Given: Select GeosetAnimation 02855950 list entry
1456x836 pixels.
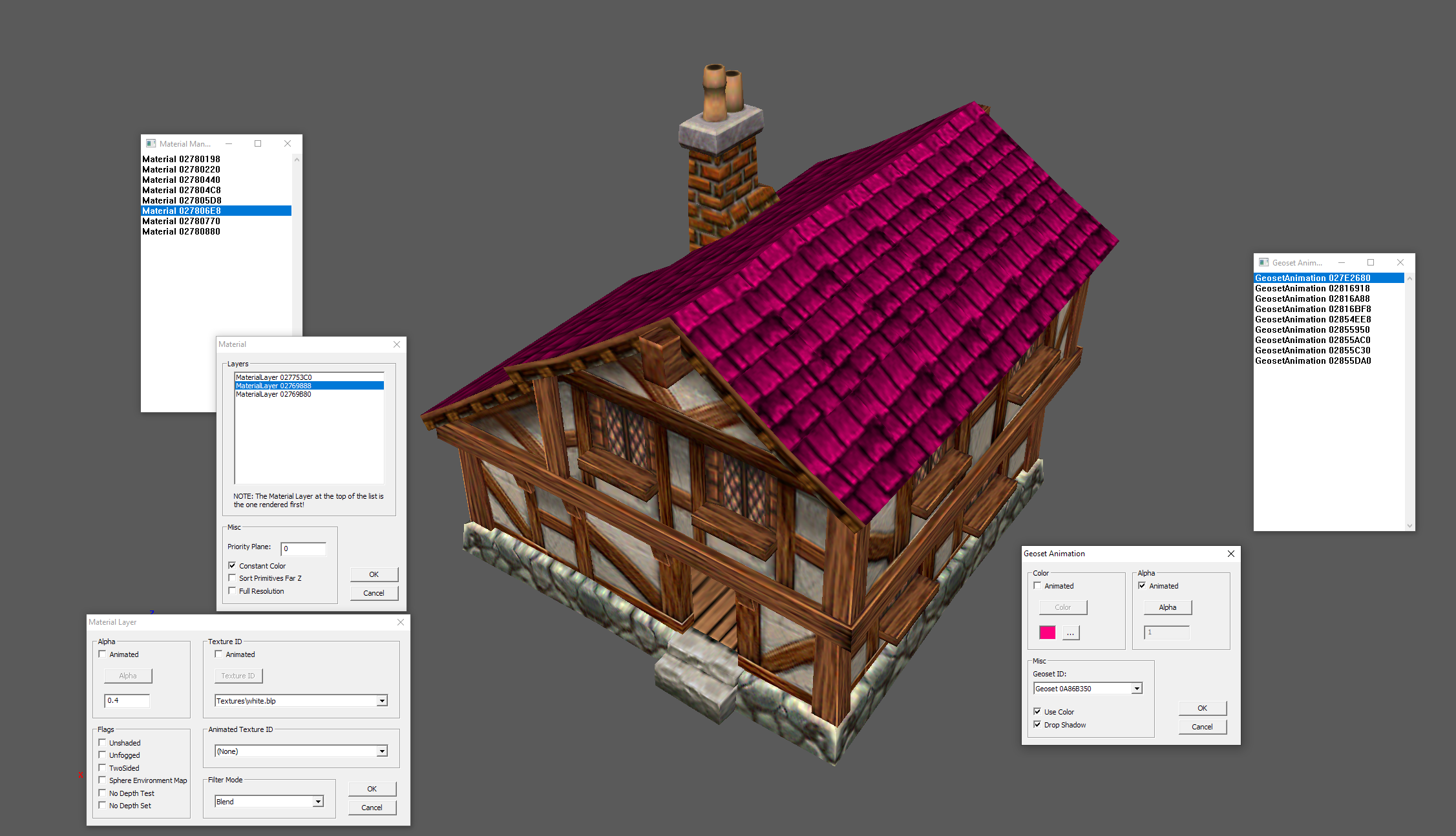Looking at the screenshot, I should click(x=1312, y=329).
